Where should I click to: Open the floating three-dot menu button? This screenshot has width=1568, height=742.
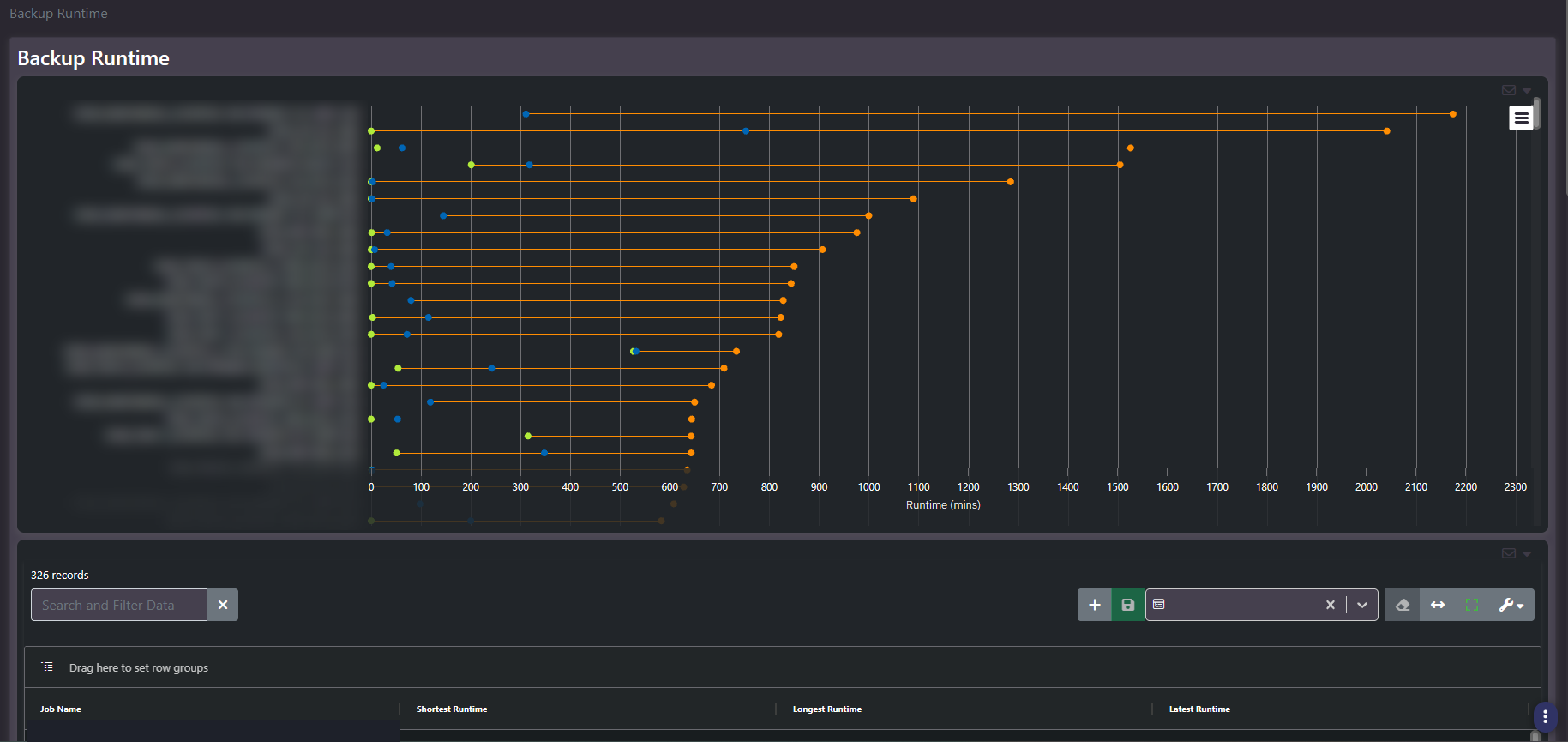coord(1545,716)
